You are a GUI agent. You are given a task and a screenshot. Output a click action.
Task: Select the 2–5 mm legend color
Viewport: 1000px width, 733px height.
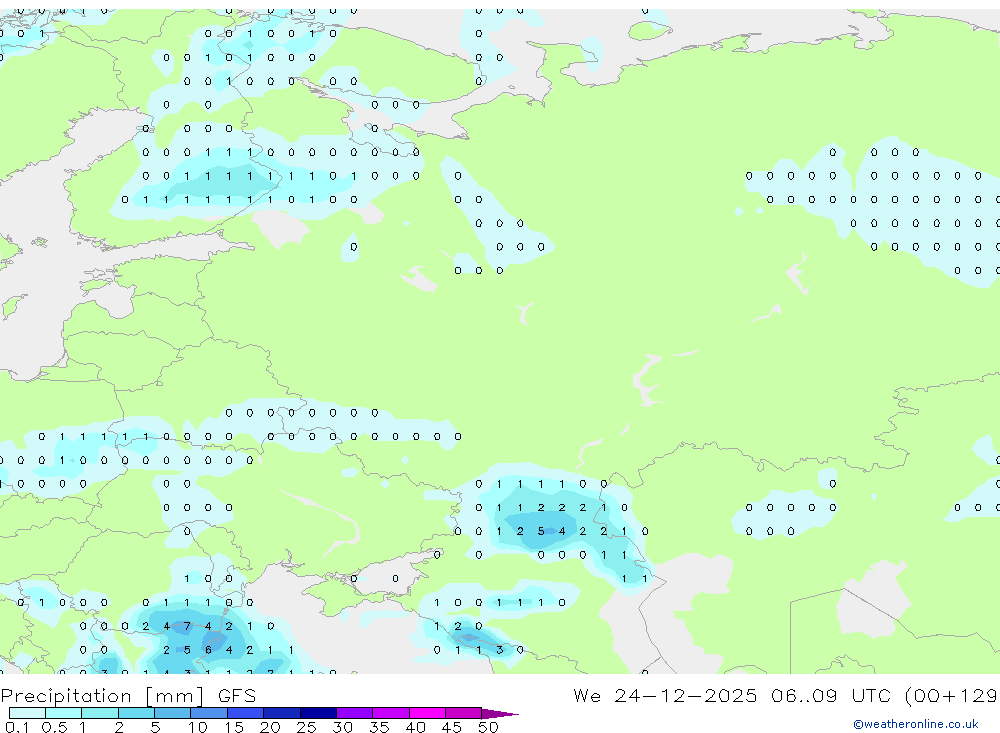(x=136, y=713)
